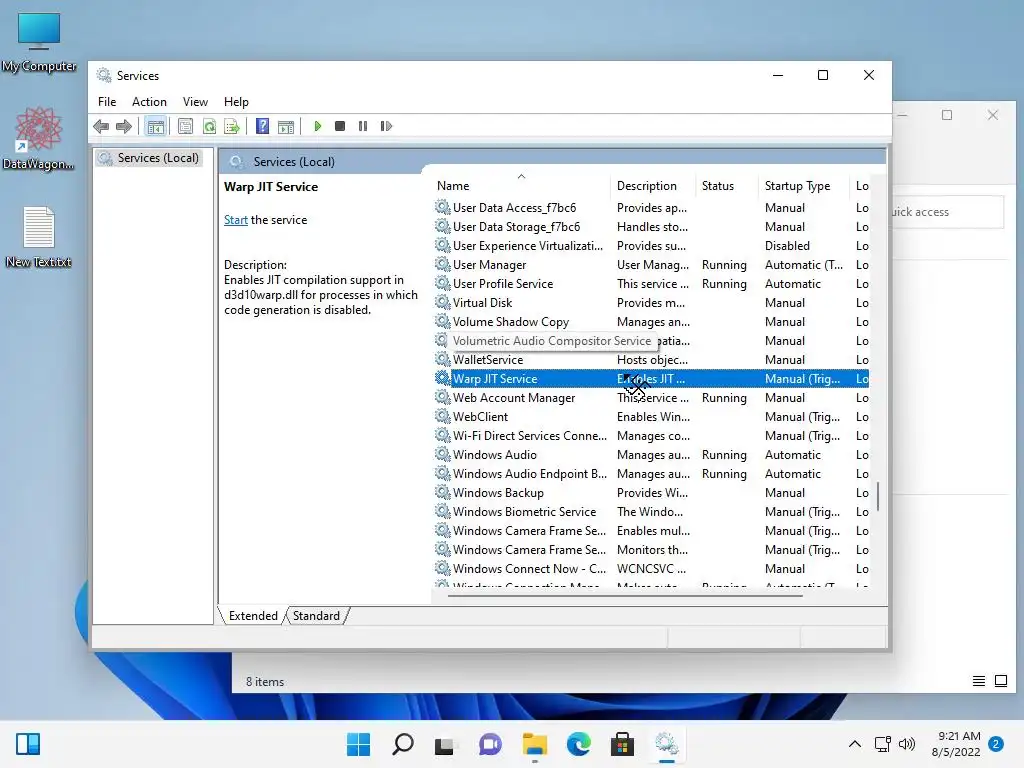
Task: Start service with green play icon
Action: tap(317, 126)
